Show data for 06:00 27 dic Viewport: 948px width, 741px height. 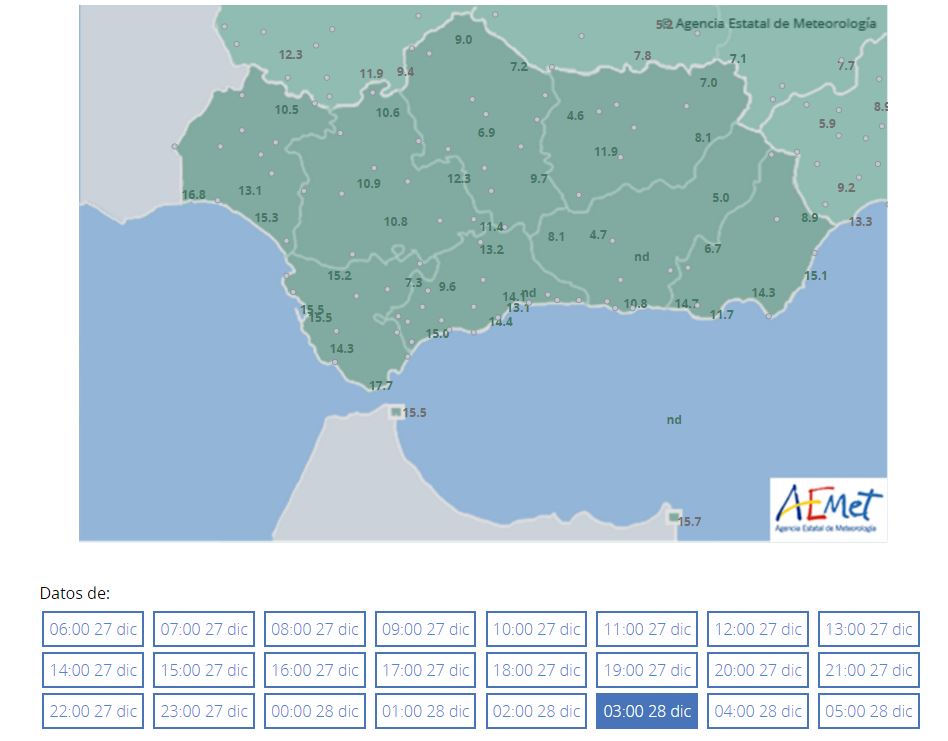coord(93,629)
